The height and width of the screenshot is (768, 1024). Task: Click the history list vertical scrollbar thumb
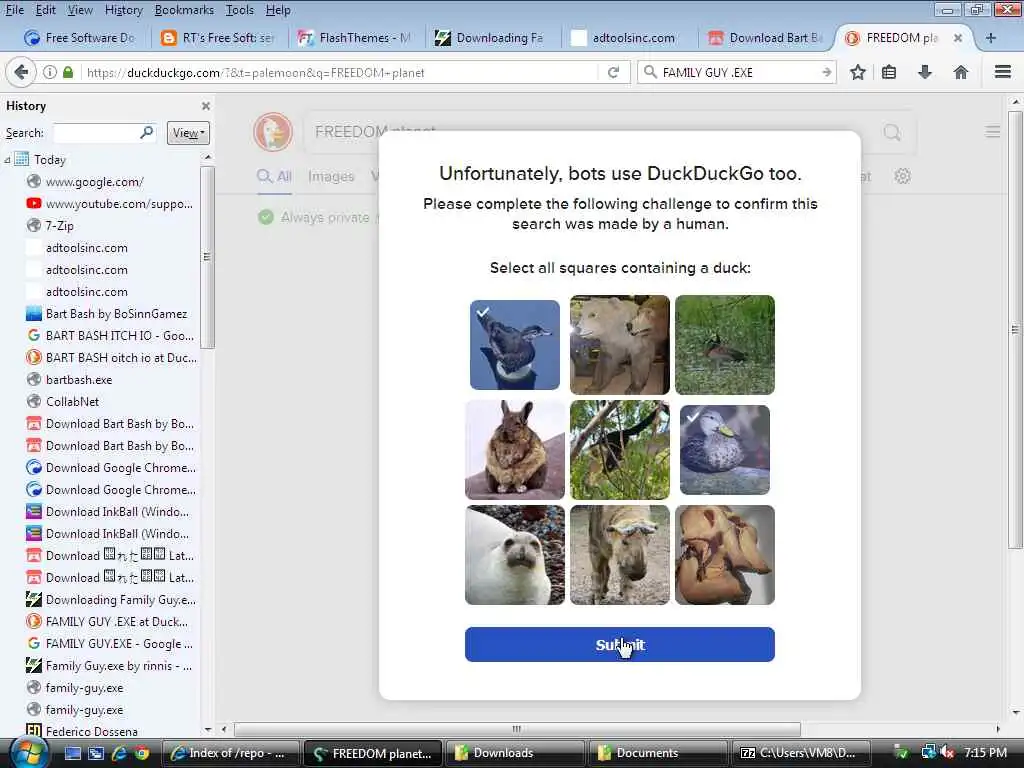(207, 257)
